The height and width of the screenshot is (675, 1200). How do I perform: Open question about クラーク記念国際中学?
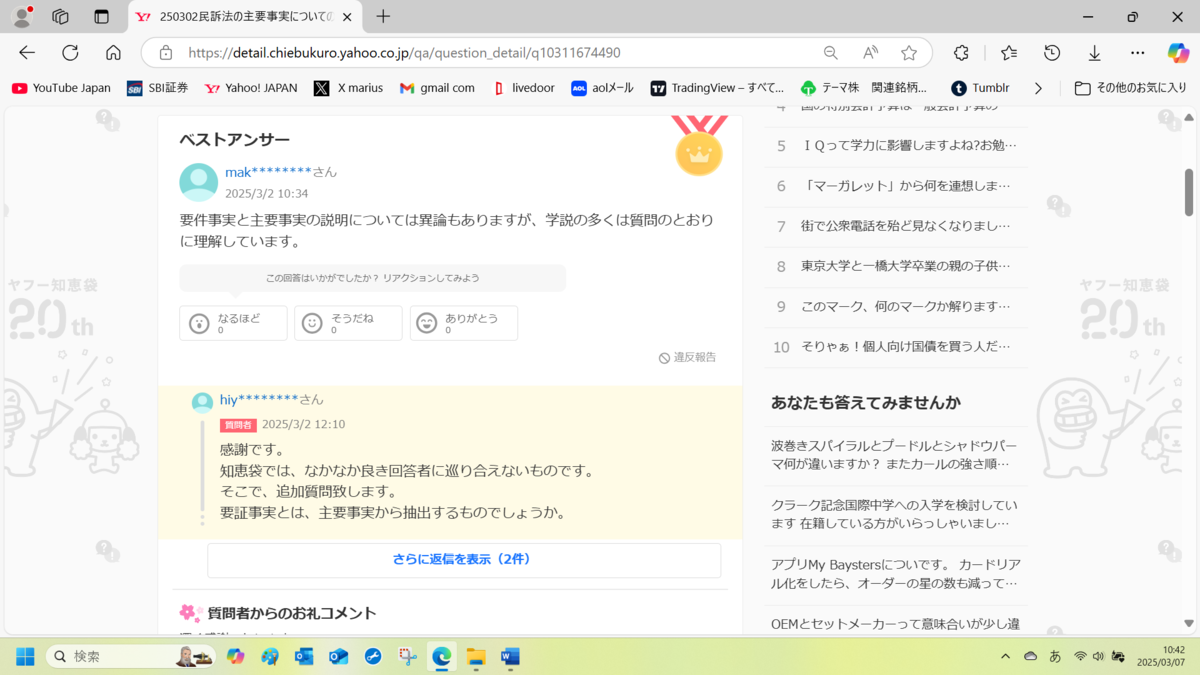(895, 514)
